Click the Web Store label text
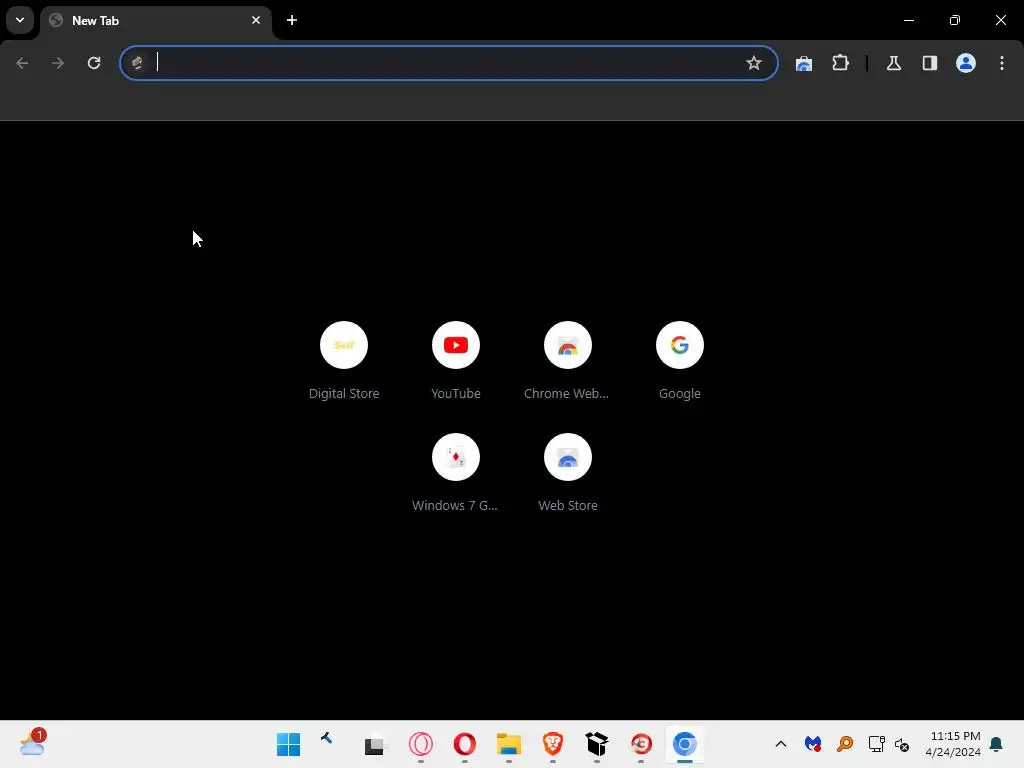The height and width of the screenshot is (768, 1024). point(568,505)
